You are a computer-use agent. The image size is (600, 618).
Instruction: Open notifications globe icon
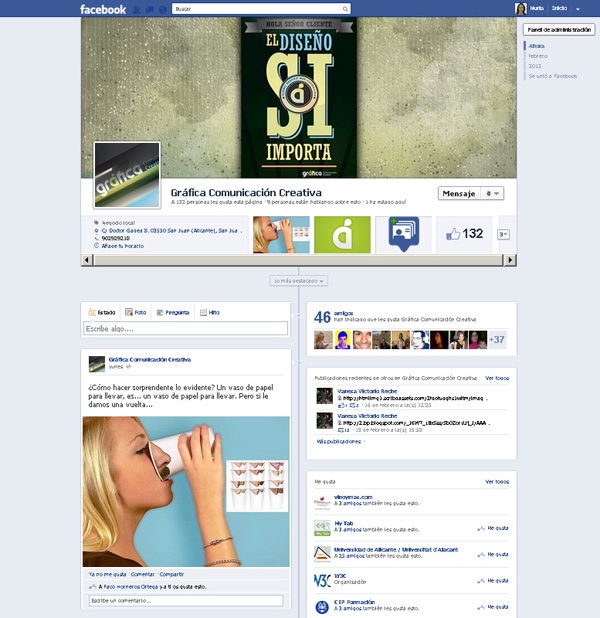click(x=163, y=9)
